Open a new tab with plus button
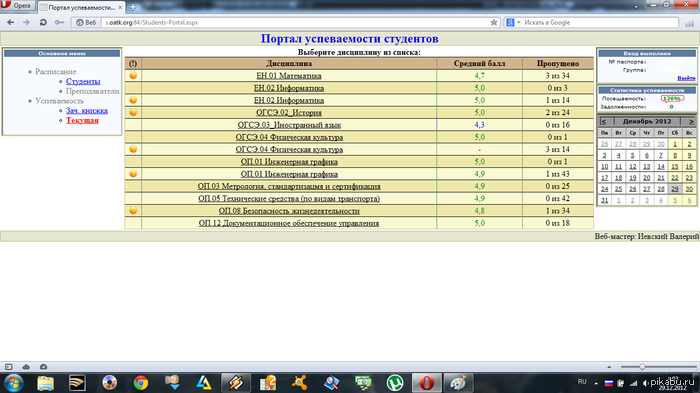The width and height of the screenshot is (700, 393). pos(133,7)
